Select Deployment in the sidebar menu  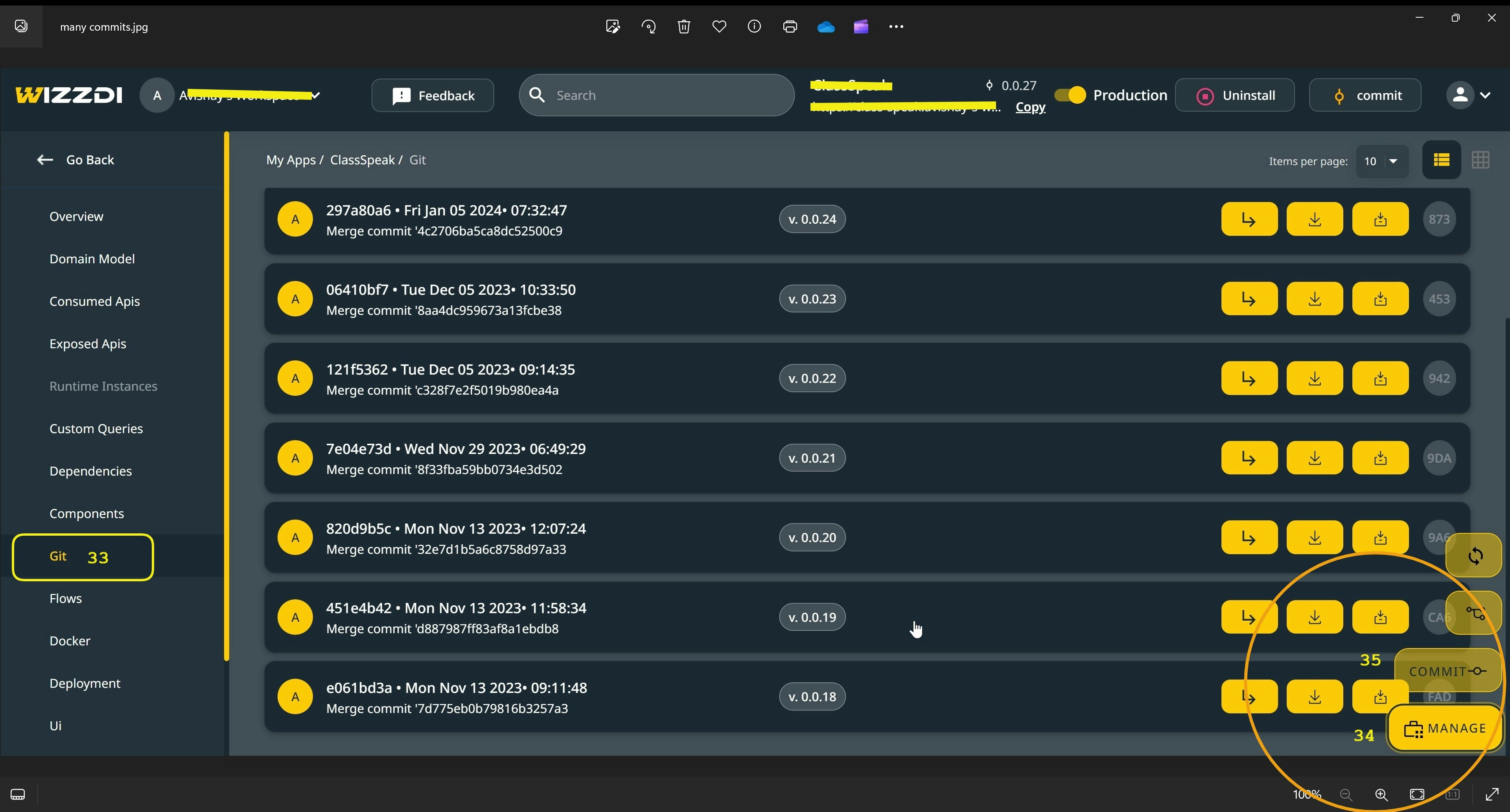[85, 683]
